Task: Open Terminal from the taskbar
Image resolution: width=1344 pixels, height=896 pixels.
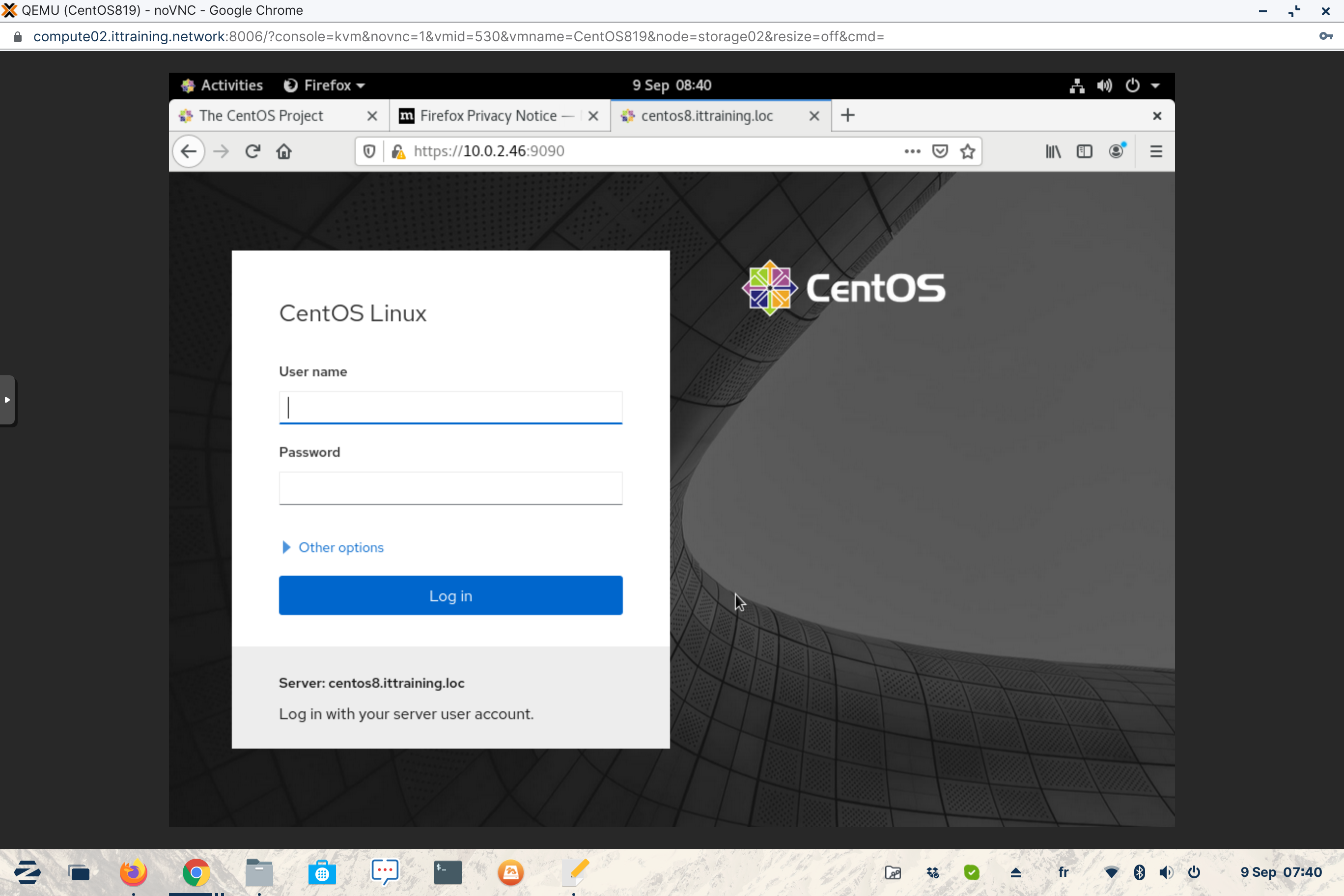Action: coord(448,872)
